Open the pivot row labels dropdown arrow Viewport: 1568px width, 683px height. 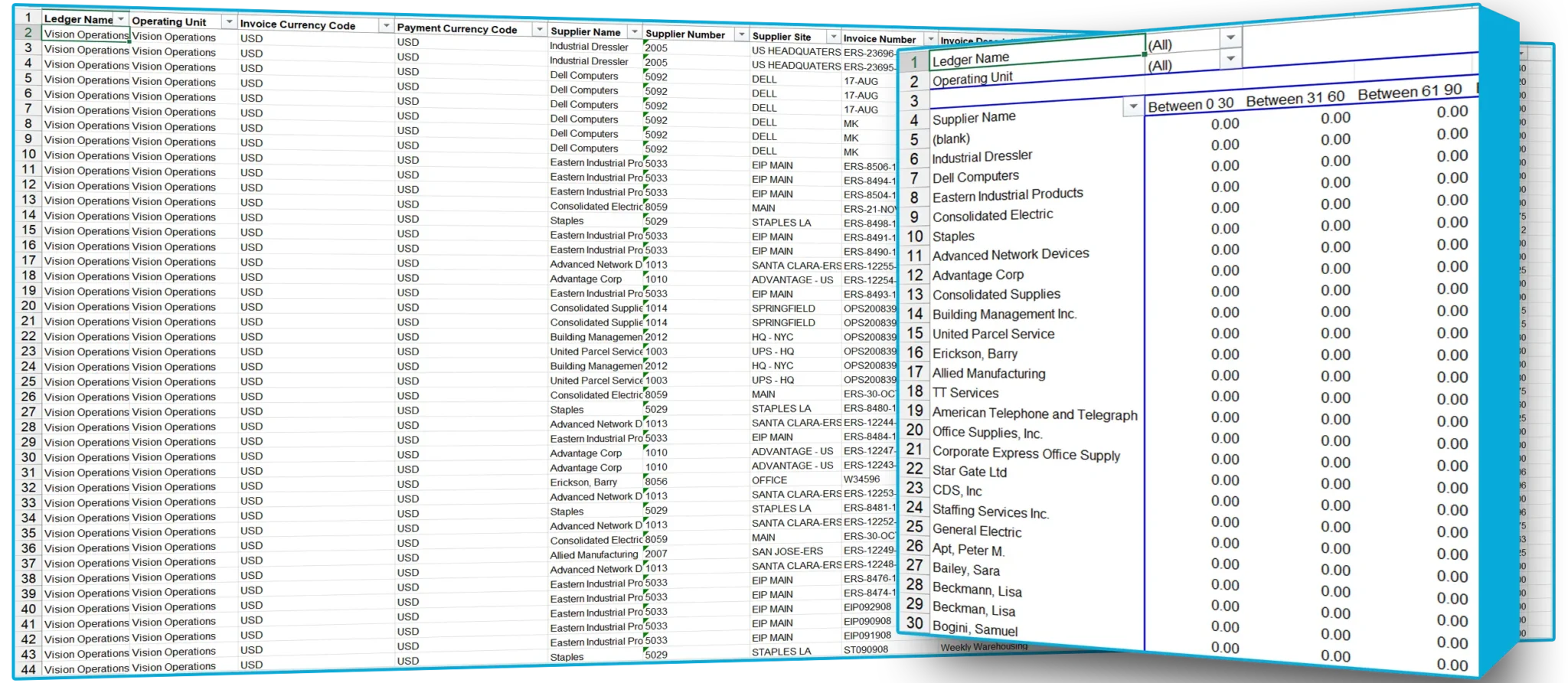[x=1132, y=107]
